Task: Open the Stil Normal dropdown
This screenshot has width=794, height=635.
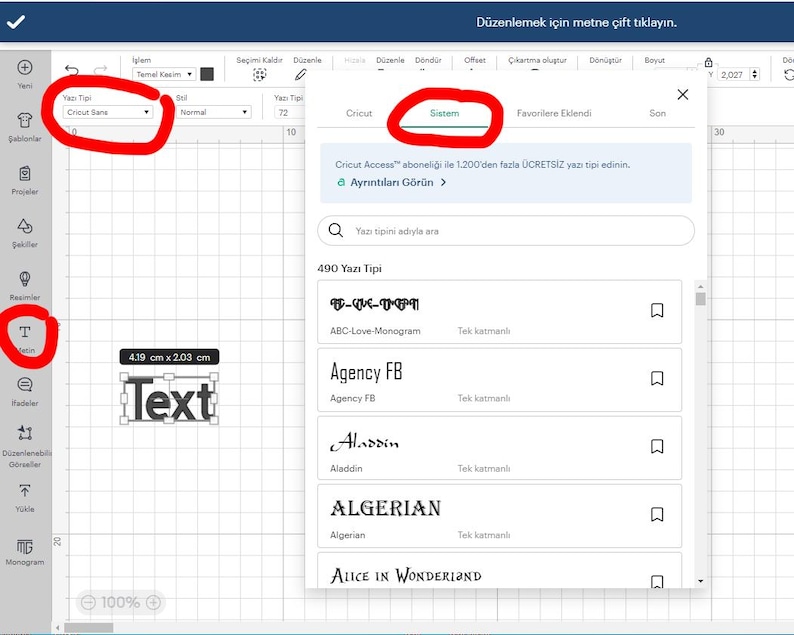Action: tap(214, 112)
